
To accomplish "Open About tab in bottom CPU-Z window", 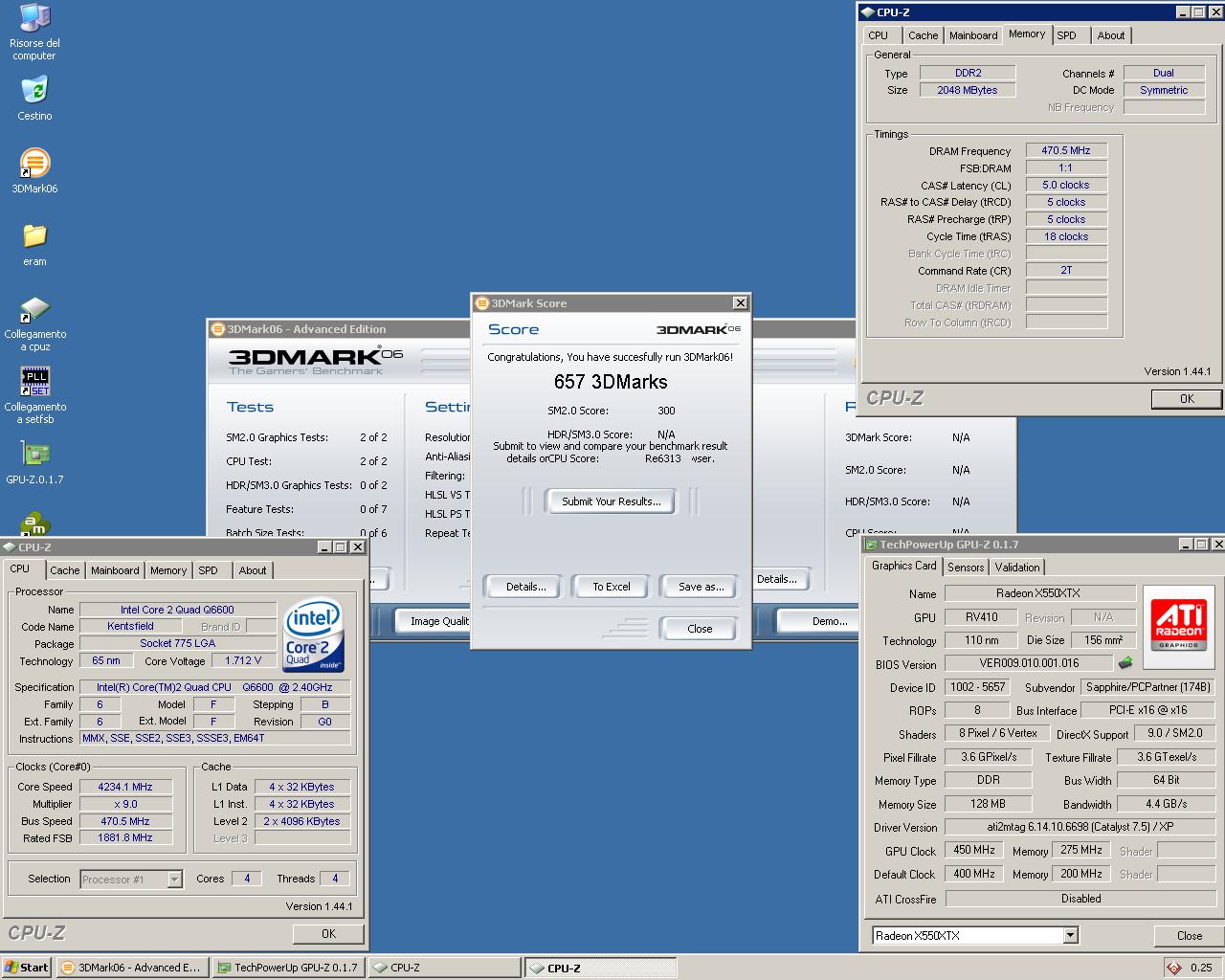I will pyautogui.click(x=253, y=570).
